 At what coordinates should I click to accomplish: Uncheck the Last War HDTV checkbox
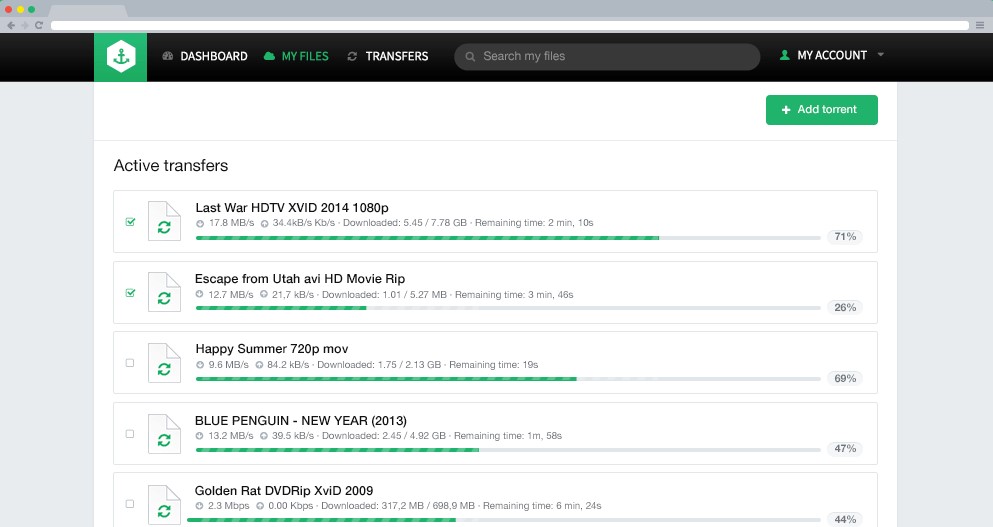(x=130, y=222)
